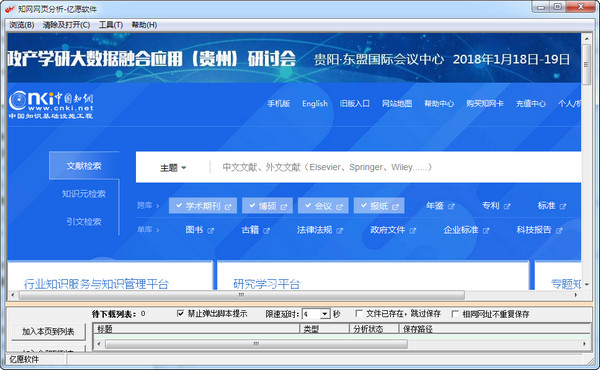Click the browser vertical scrollbar thumb
Viewport: 600px width, 370px height.
click(x=586, y=64)
